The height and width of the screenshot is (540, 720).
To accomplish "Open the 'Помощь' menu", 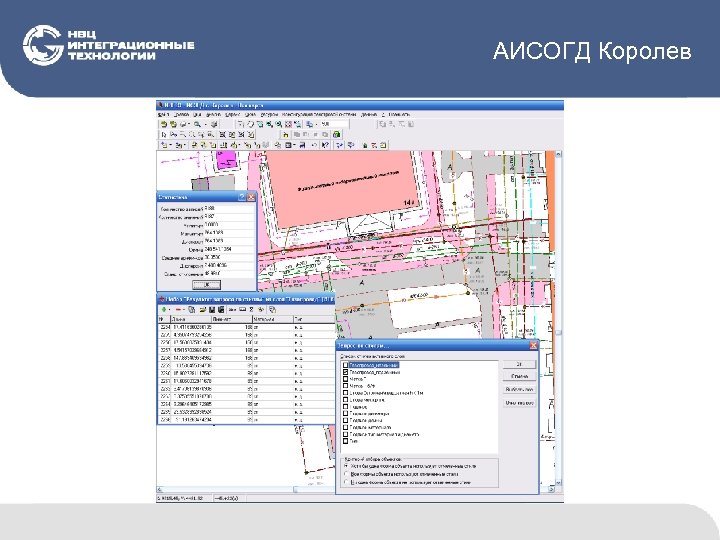I will [x=399, y=114].
